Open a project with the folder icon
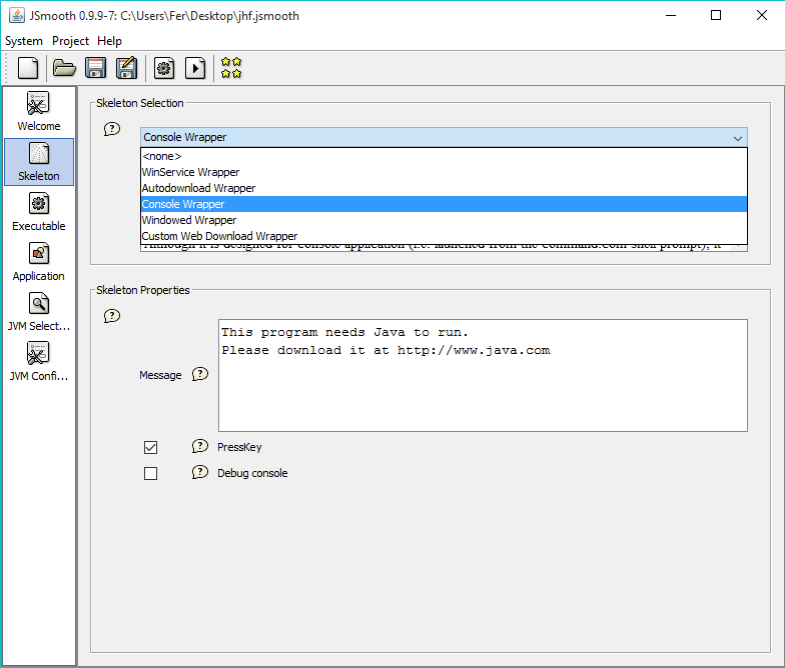Image resolution: width=785 pixels, height=668 pixels. click(x=64, y=68)
